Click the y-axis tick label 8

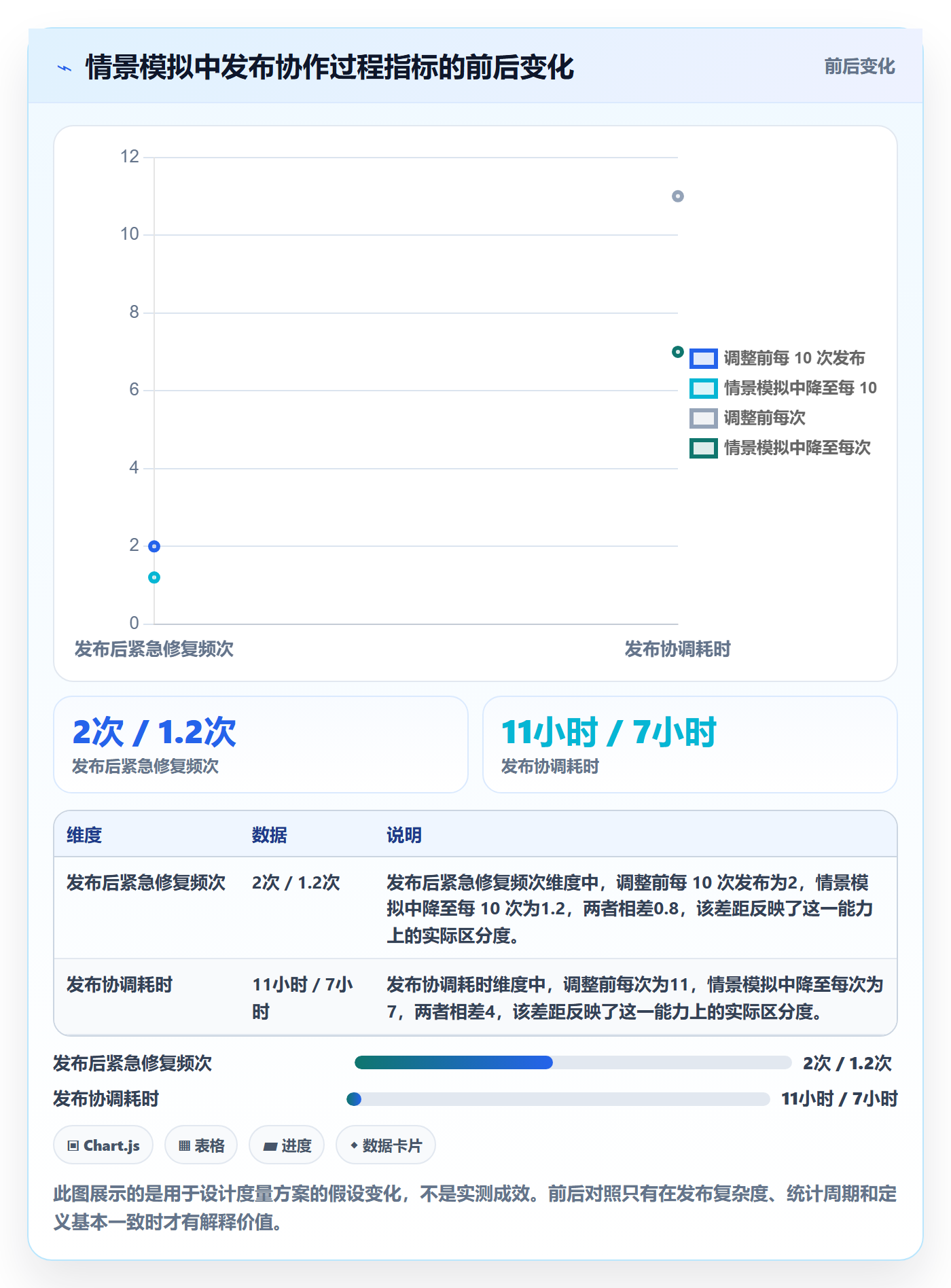(134, 312)
